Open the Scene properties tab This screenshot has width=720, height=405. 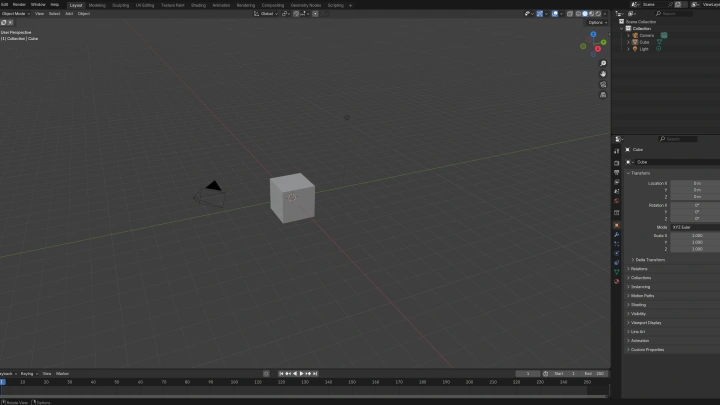point(617,191)
